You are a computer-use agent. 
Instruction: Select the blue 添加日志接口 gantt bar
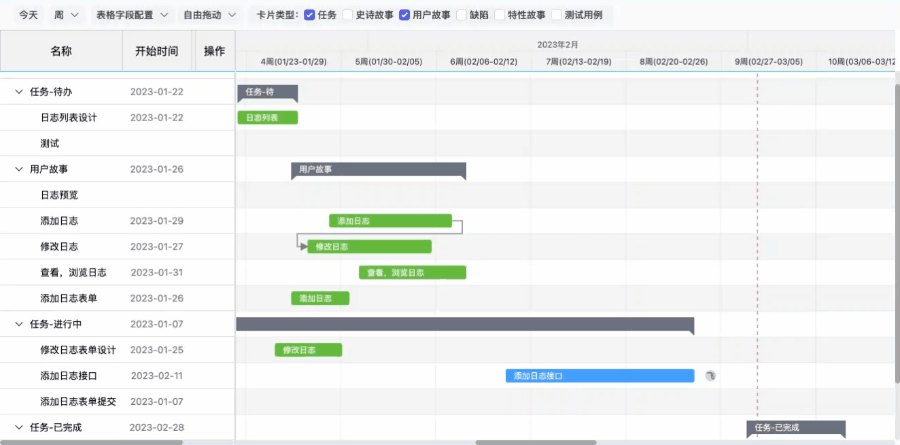599,376
